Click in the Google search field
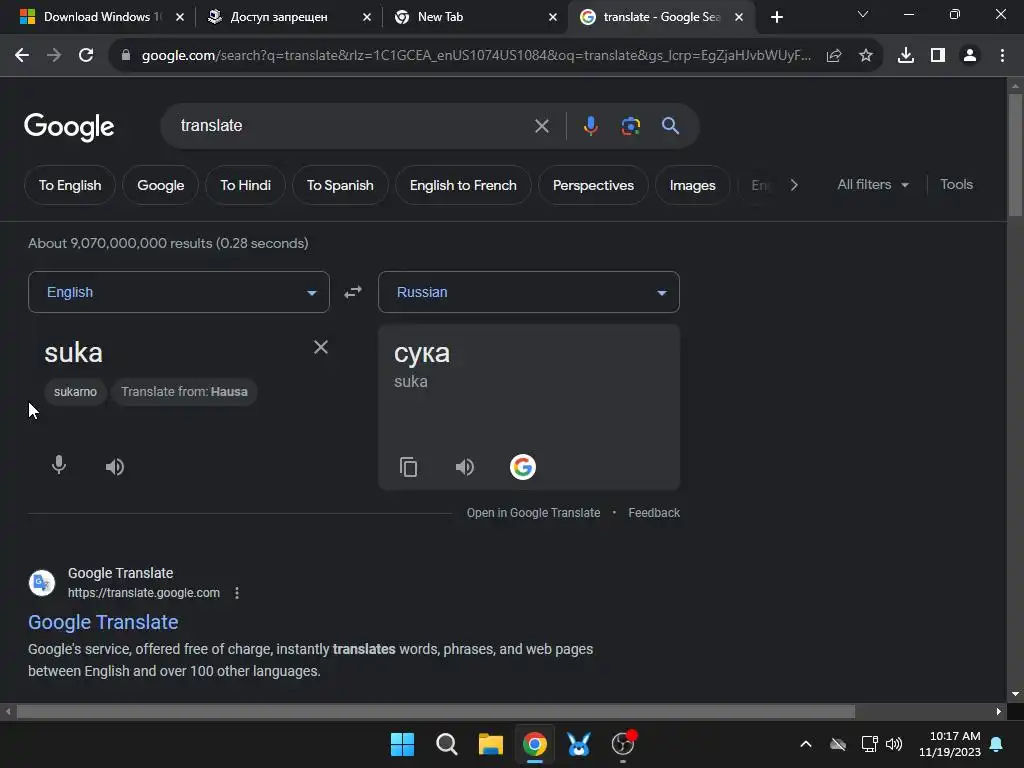 click(353, 125)
